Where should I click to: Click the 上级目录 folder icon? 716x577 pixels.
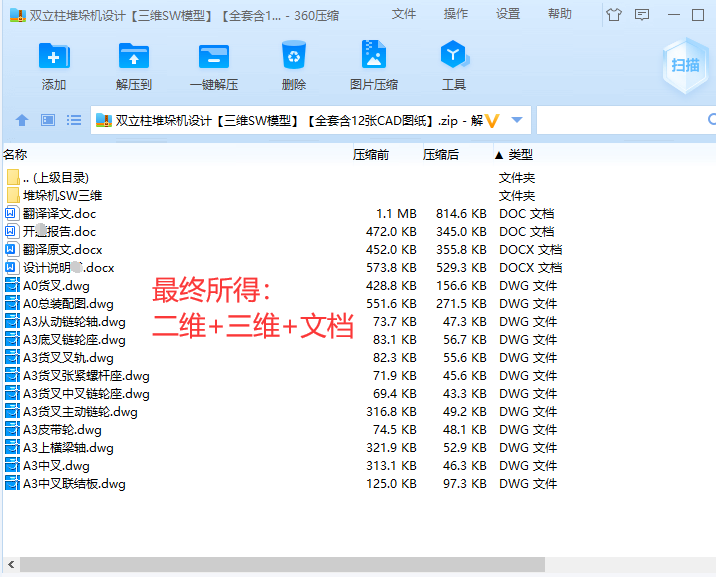[13, 177]
